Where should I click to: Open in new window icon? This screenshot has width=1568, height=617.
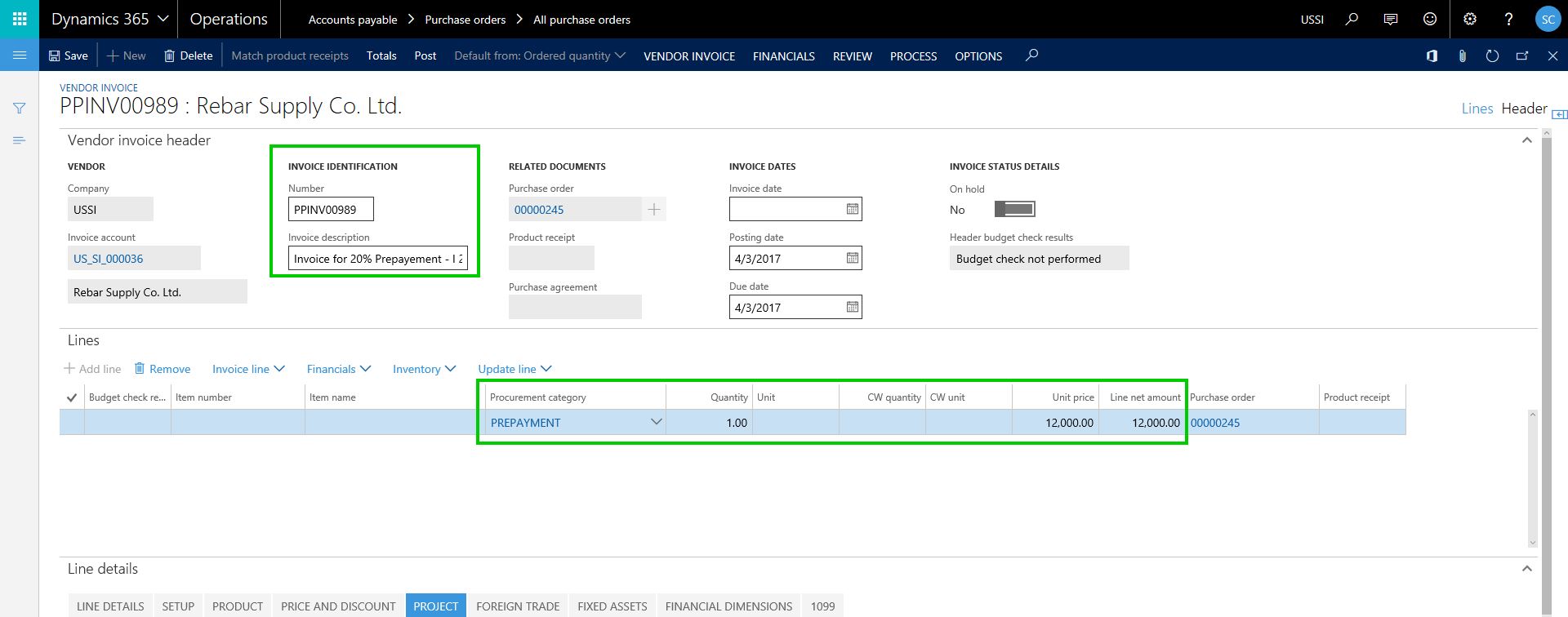1522,55
